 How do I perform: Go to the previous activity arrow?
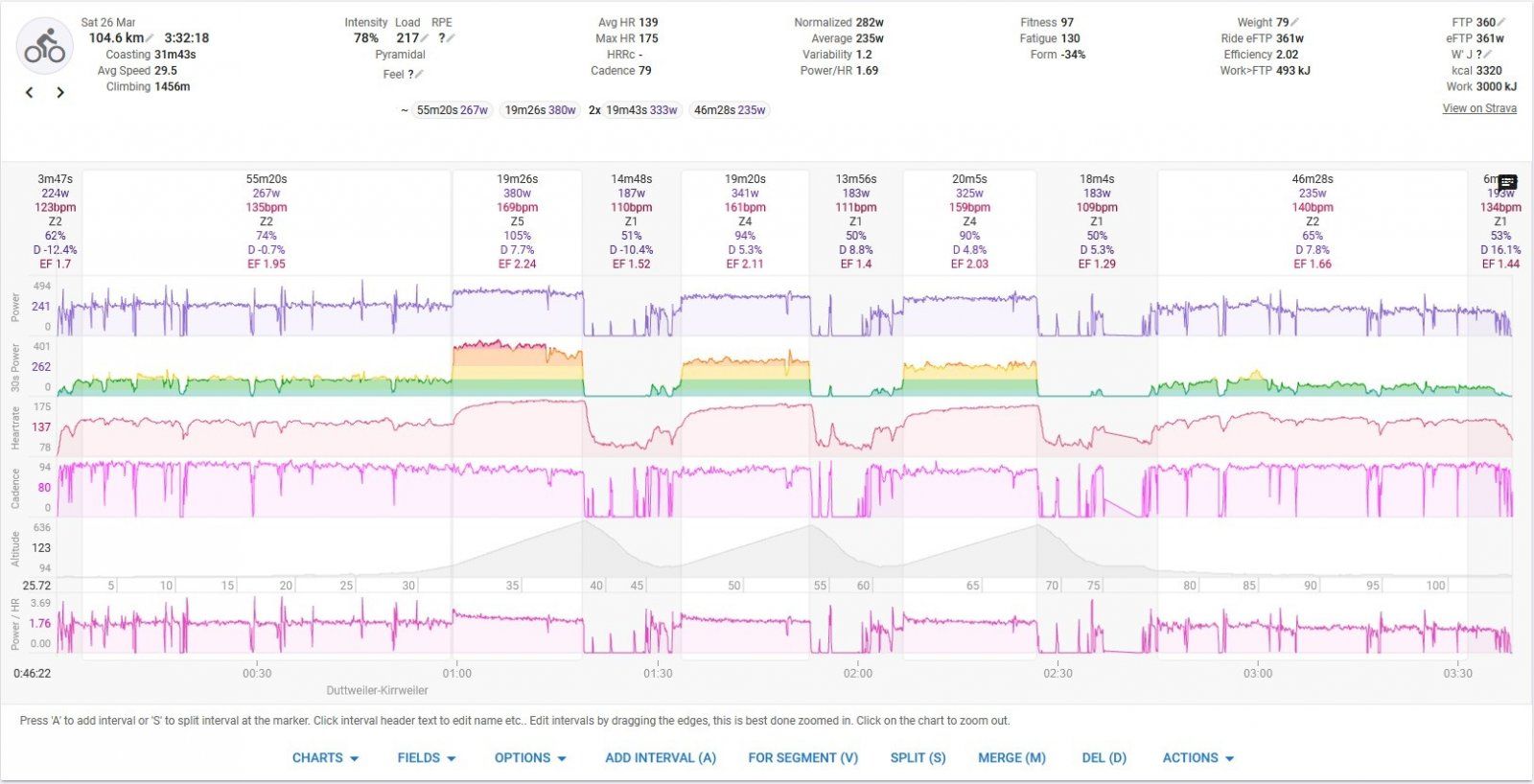[30, 93]
